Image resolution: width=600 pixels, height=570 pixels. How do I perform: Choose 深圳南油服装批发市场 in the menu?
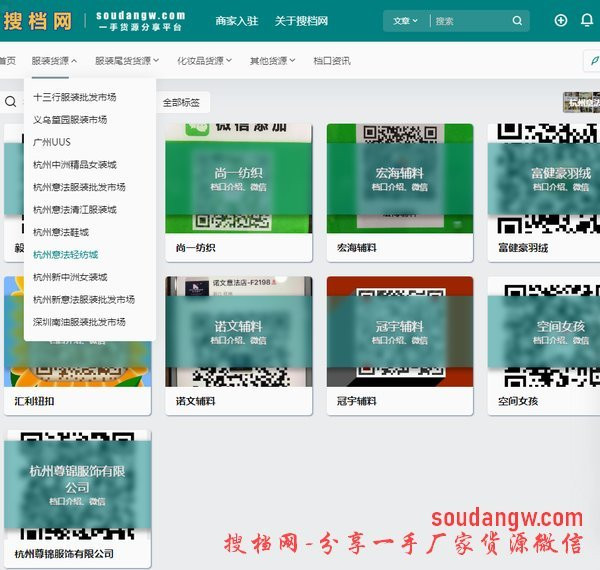tap(79, 322)
